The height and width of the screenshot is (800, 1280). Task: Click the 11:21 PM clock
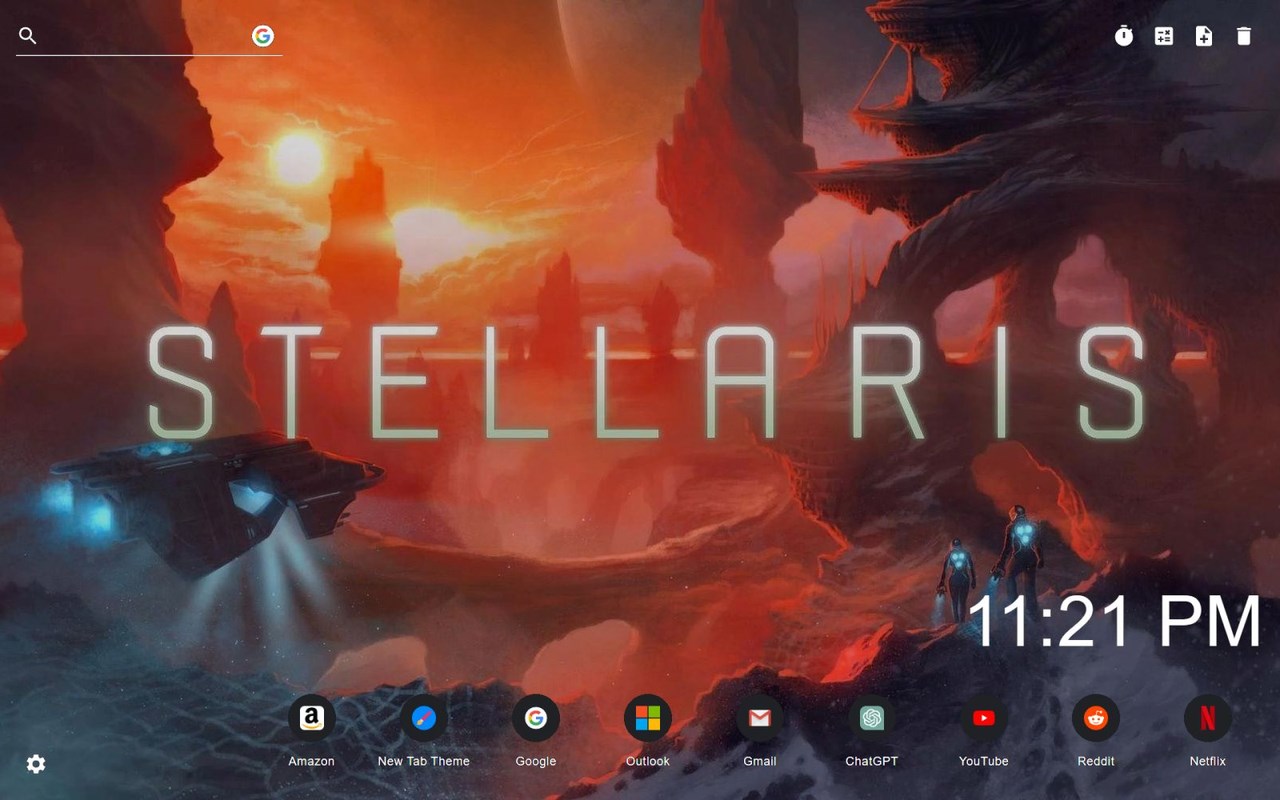[1114, 622]
